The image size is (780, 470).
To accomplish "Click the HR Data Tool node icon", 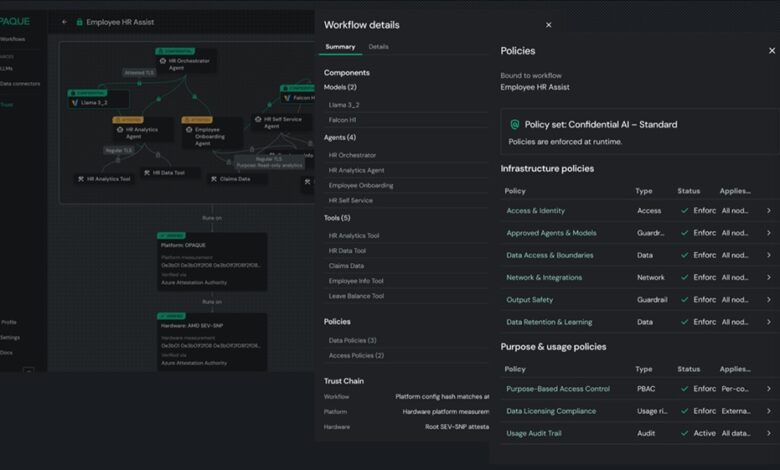I will (147, 173).
